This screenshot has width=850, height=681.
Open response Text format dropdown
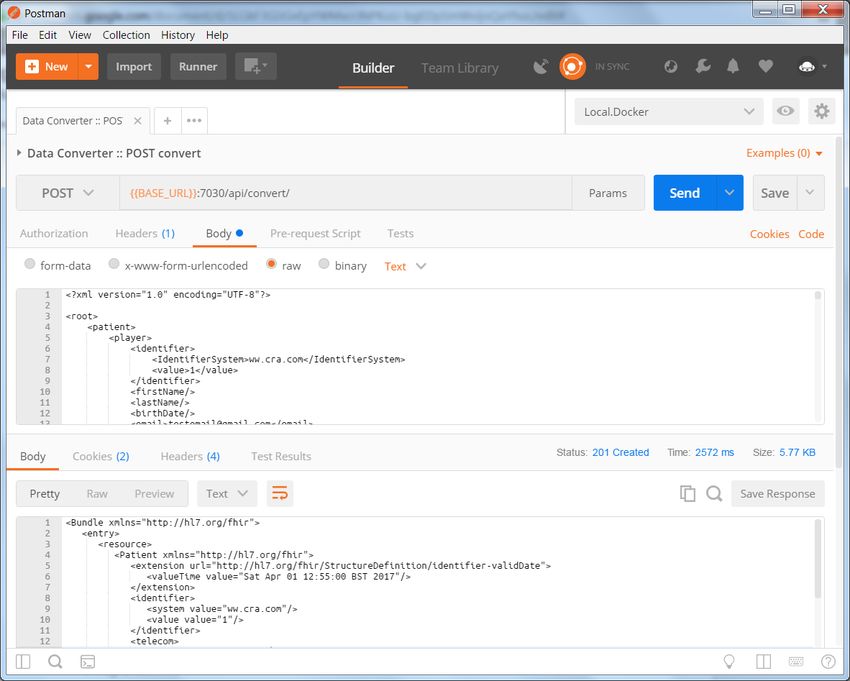tap(227, 493)
